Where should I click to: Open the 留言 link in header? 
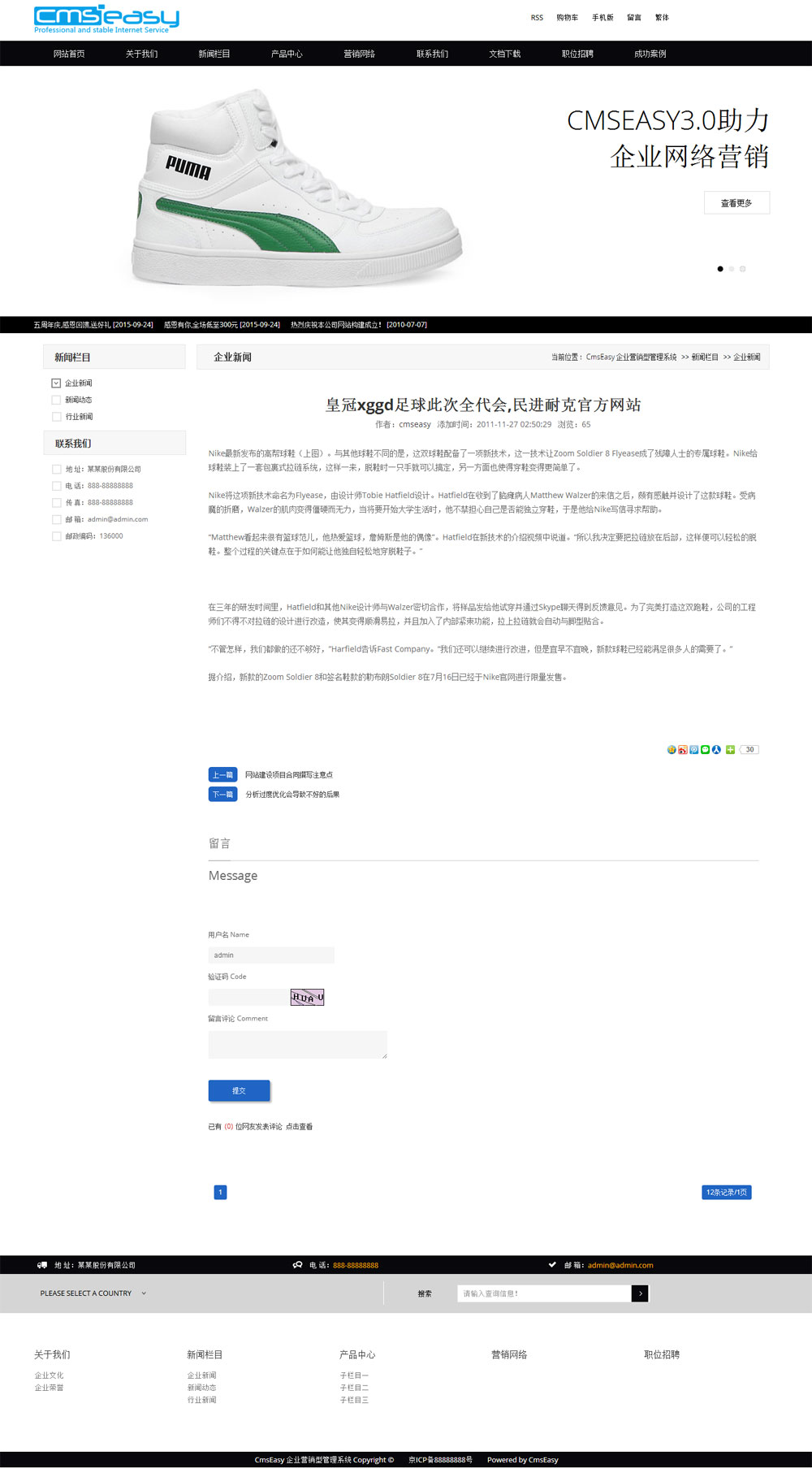click(x=634, y=18)
